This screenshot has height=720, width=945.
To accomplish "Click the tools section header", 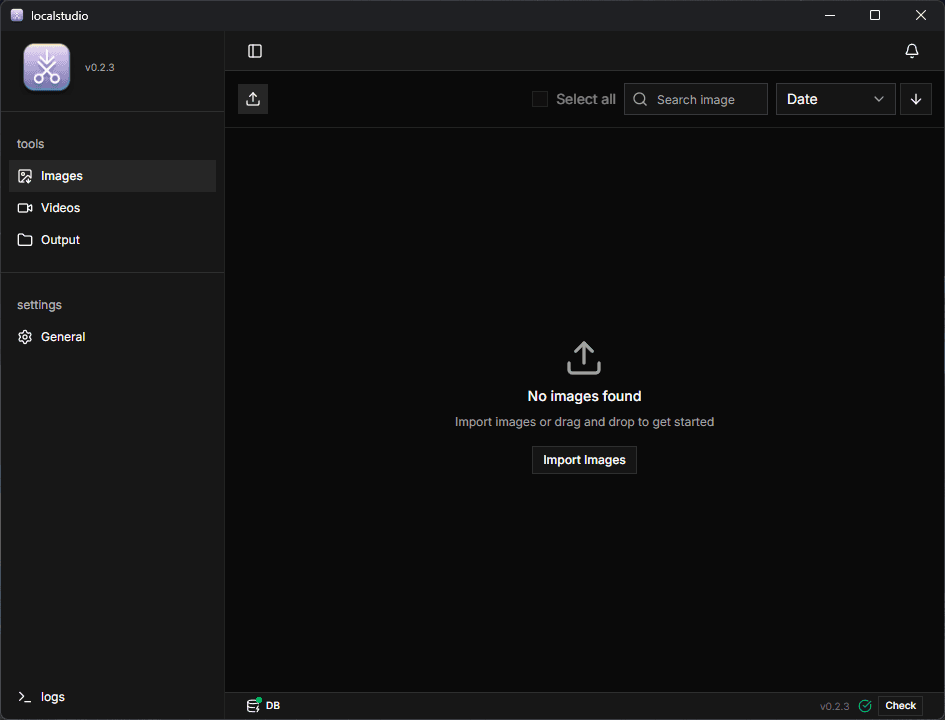I will point(31,144).
